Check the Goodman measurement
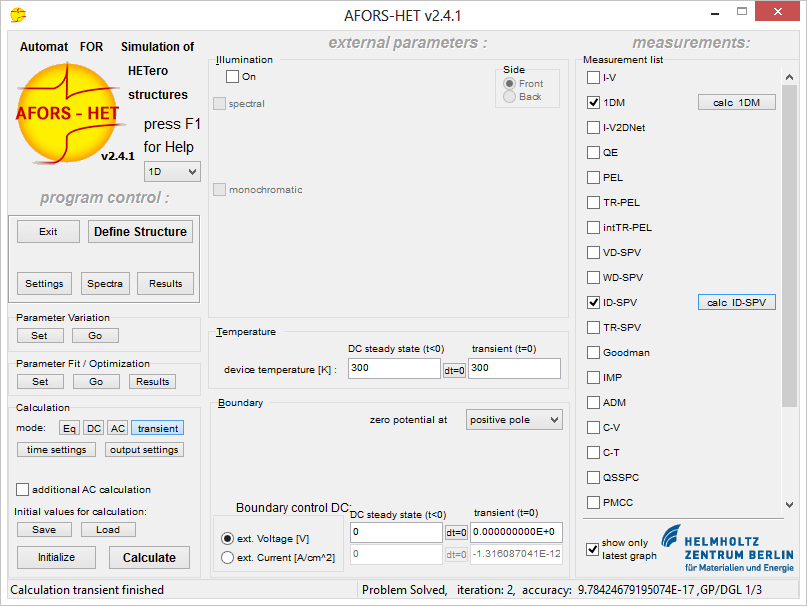 (593, 353)
